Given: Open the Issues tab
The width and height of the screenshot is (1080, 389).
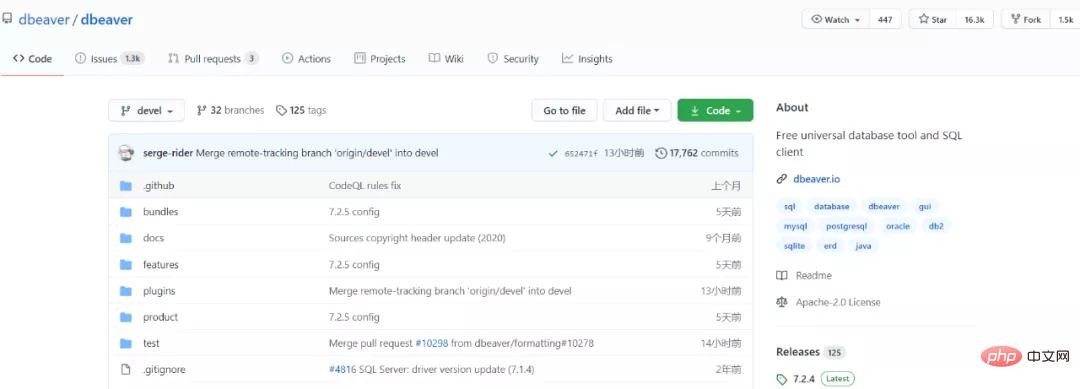Looking at the screenshot, I should [x=109, y=59].
